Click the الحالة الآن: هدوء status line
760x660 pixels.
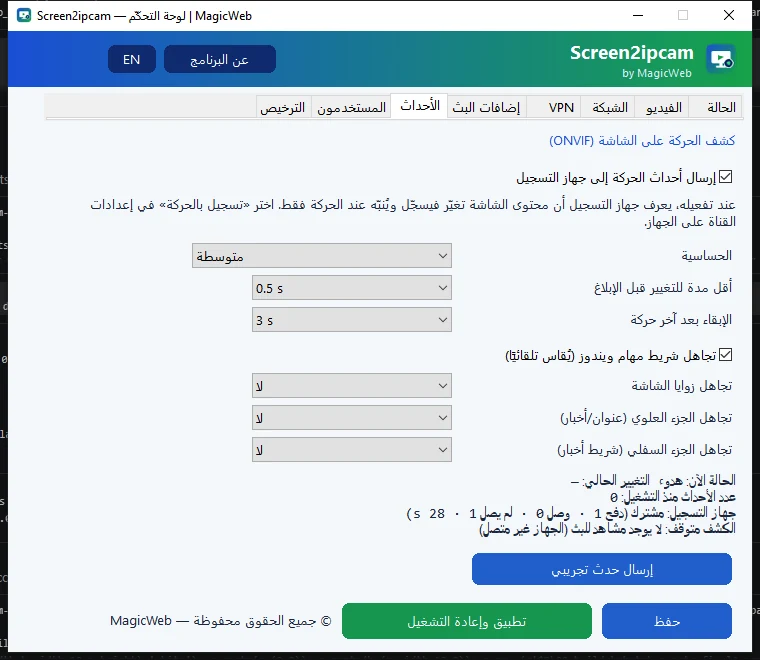click(x=653, y=480)
